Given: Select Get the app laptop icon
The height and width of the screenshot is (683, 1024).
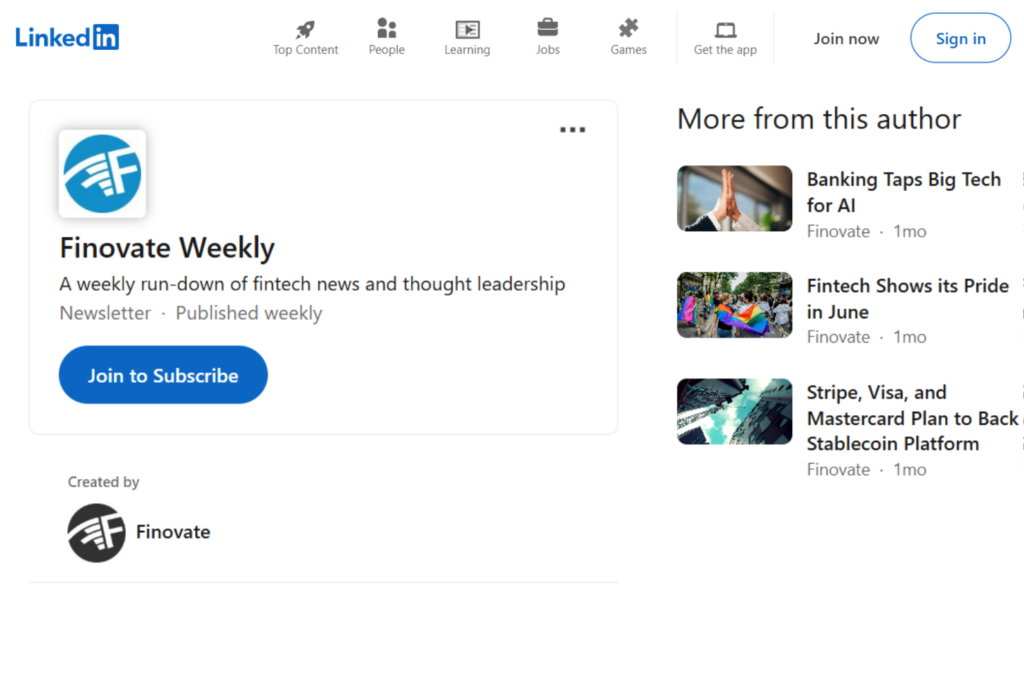Looking at the screenshot, I should [x=725, y=30].
